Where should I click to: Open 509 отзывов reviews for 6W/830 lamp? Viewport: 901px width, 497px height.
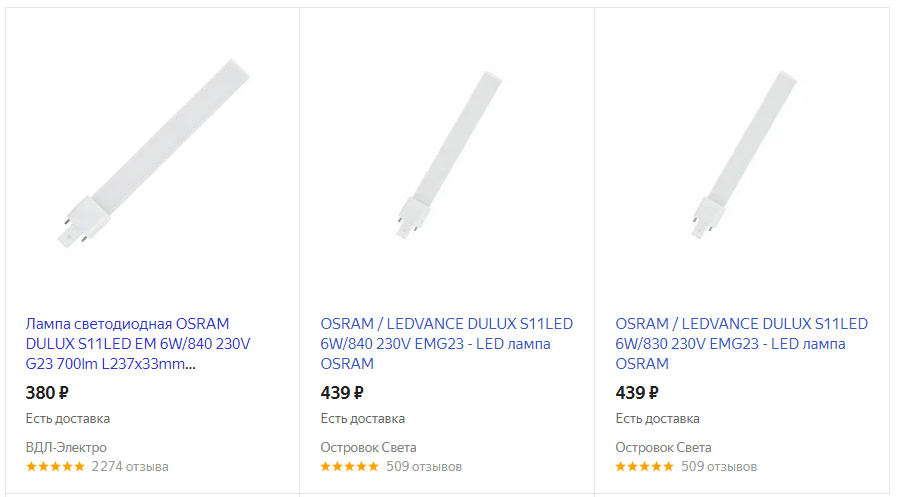719,467
